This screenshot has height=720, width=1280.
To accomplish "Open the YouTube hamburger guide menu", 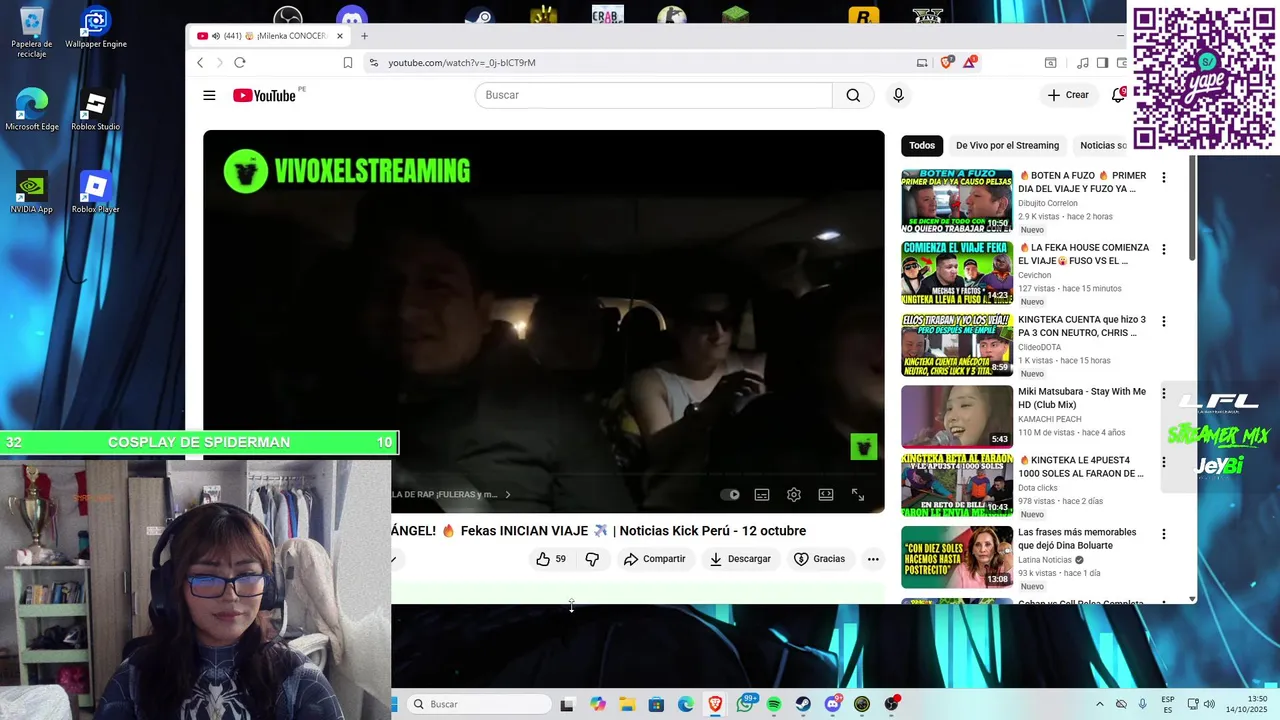I will click(x=209, y=95).
